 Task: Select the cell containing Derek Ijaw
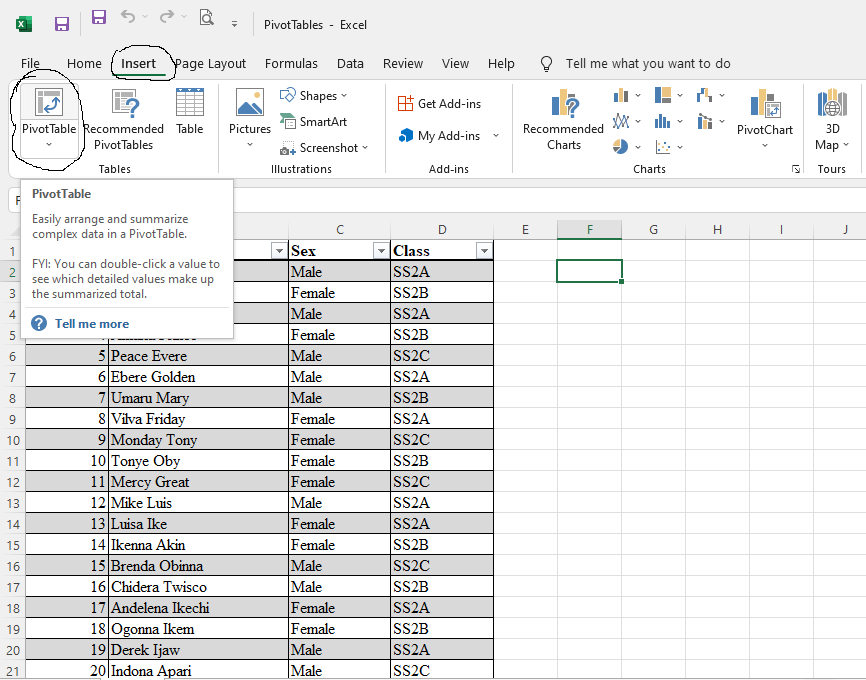[198, 650]
